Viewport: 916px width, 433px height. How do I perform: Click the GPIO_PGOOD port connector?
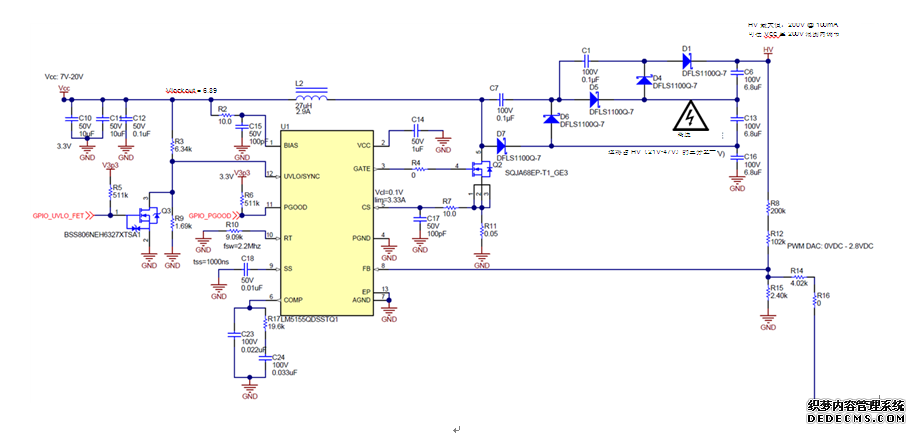pos(236,216)
